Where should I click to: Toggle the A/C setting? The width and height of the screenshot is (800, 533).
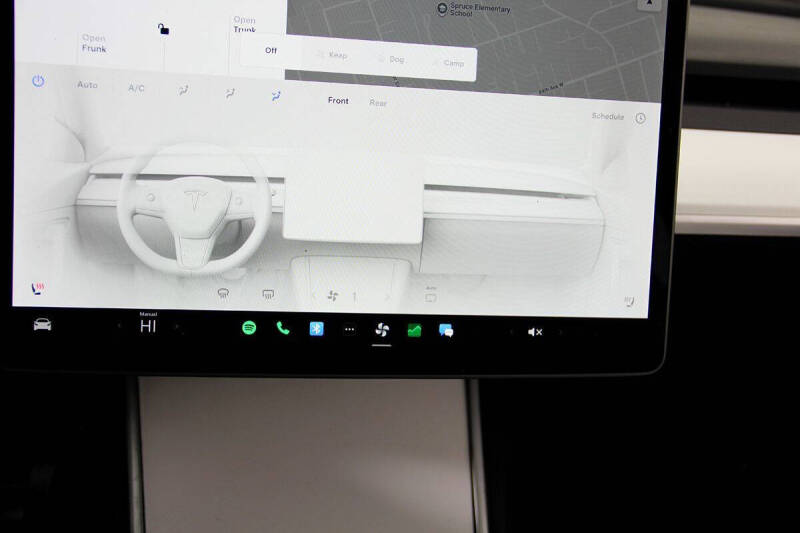coord(136,88)
